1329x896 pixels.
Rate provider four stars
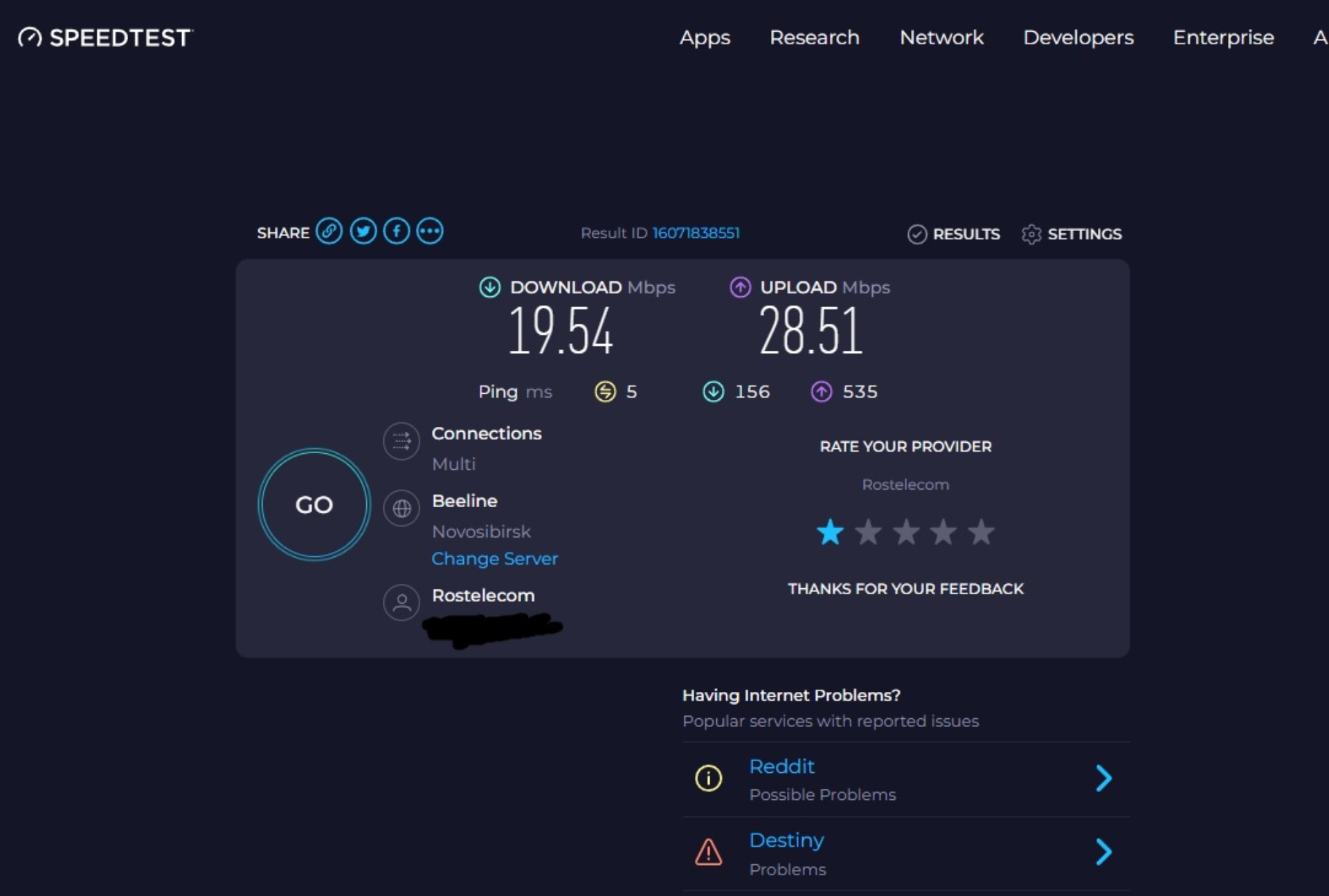(x=943, y=532)
